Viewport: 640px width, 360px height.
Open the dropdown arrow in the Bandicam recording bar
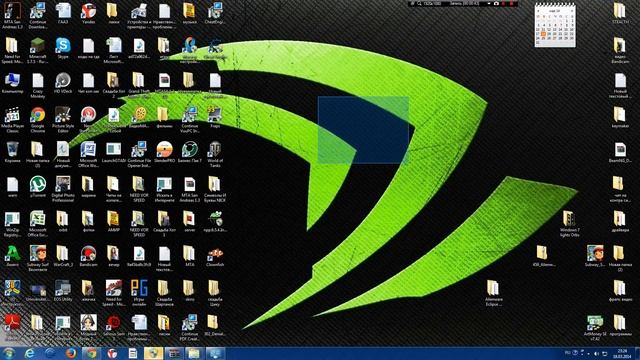click(x=489, y=3)
